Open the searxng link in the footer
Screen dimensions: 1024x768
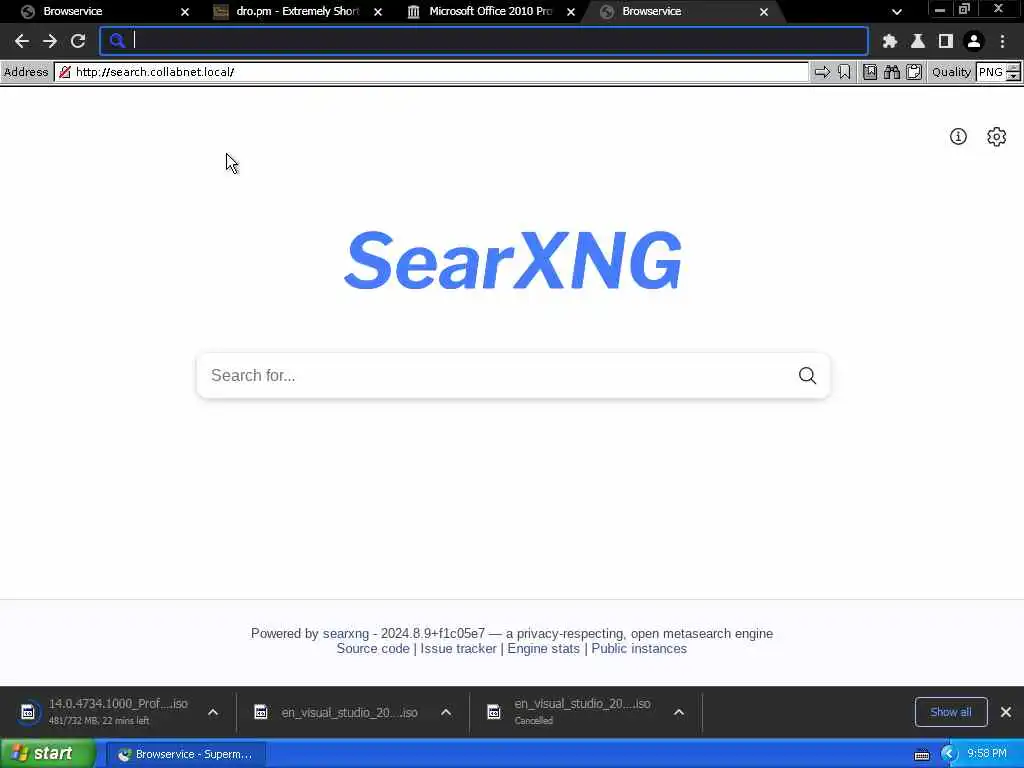click(345, 633)
